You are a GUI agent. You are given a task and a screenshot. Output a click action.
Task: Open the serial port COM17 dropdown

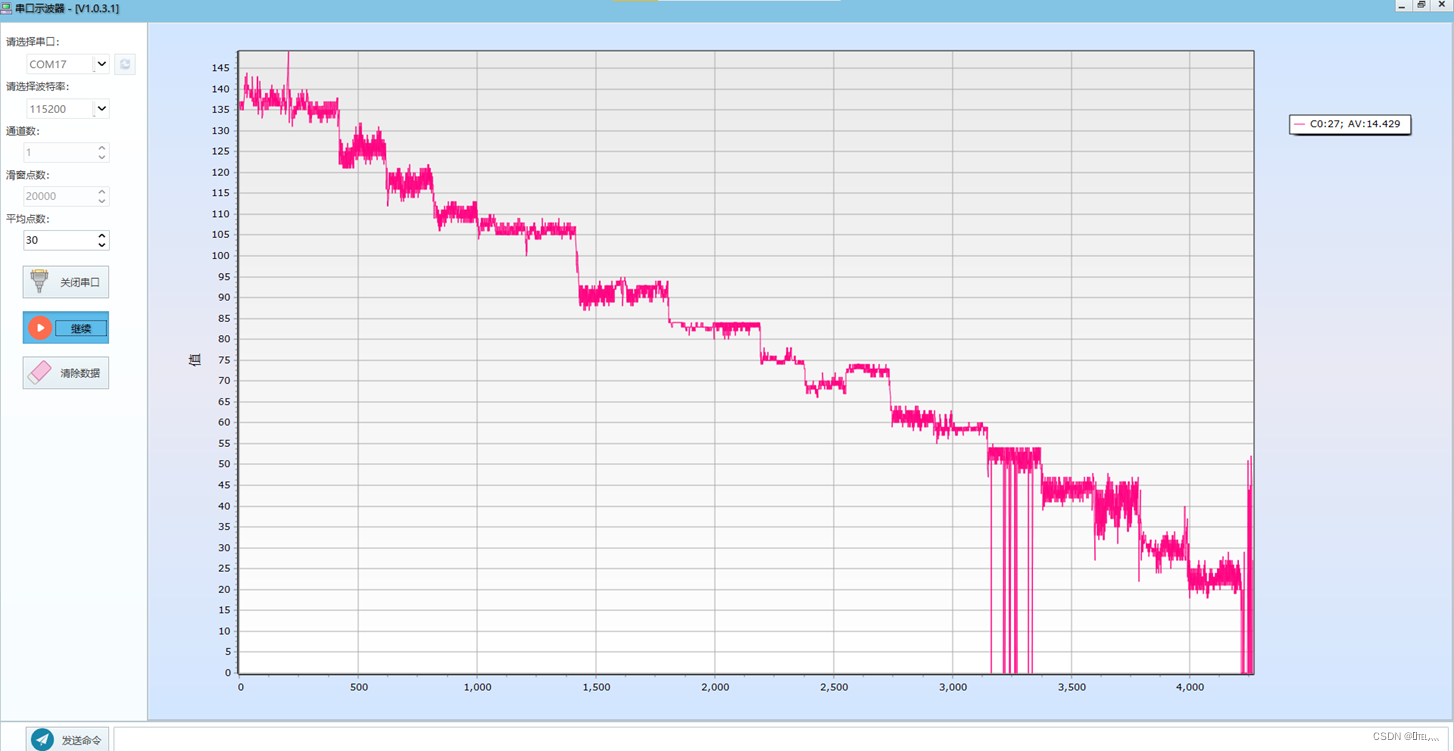[x=101, y=64]
